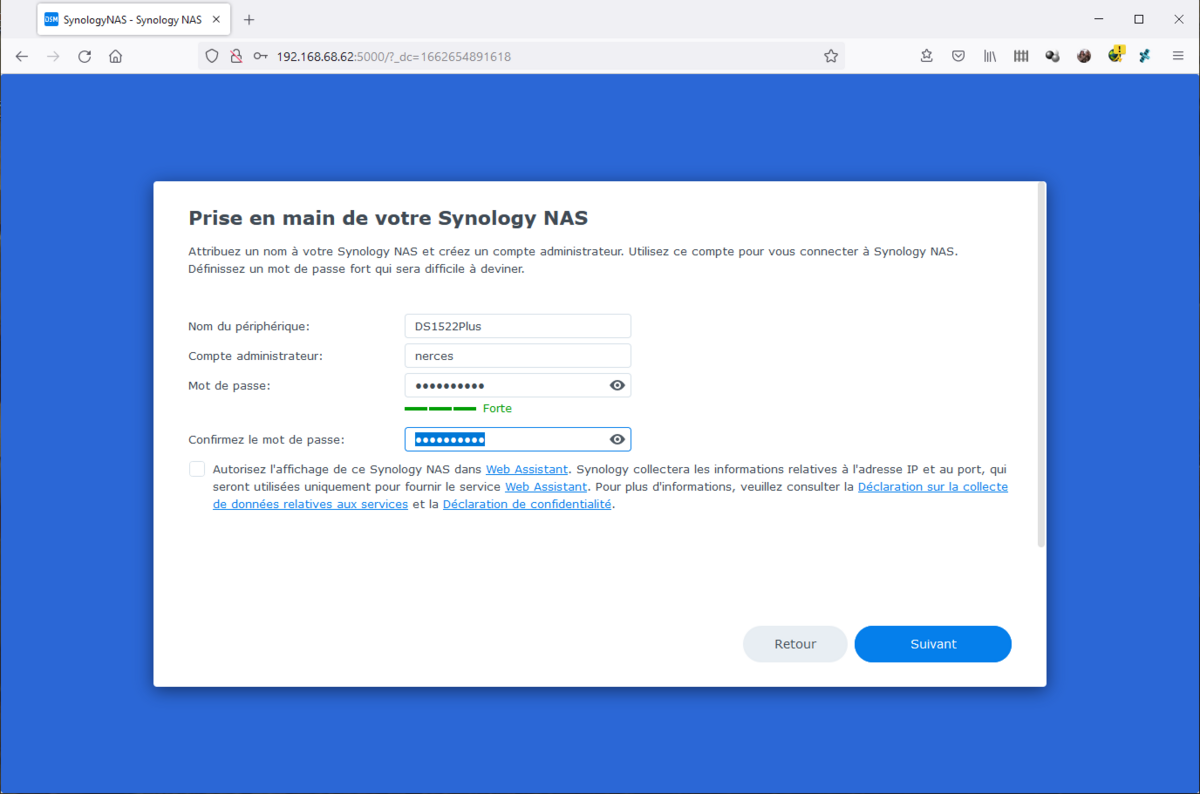Click the green Forte password strength bar
The height and width of the screenshot is (794, 1200).
pos(440,409)
